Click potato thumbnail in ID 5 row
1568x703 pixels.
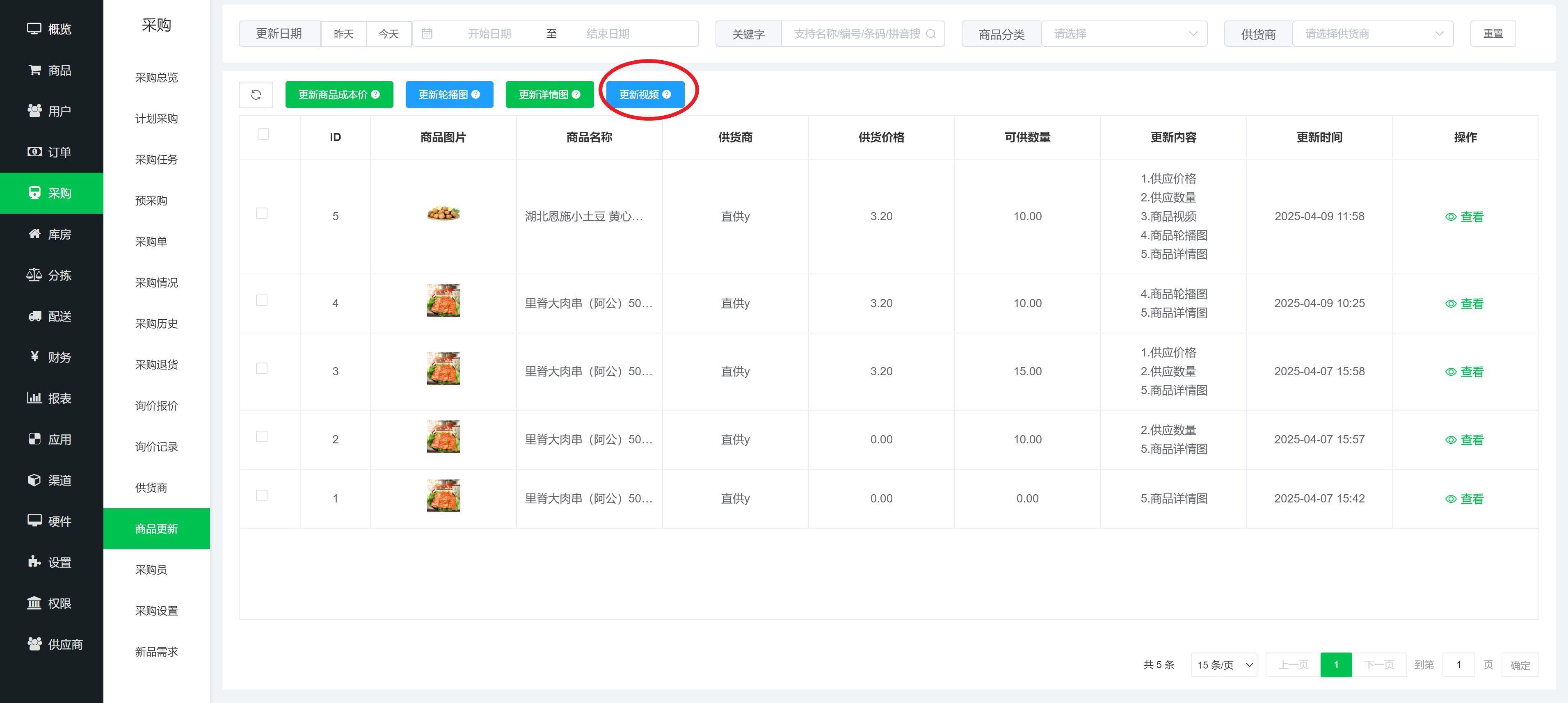[443, 214]
